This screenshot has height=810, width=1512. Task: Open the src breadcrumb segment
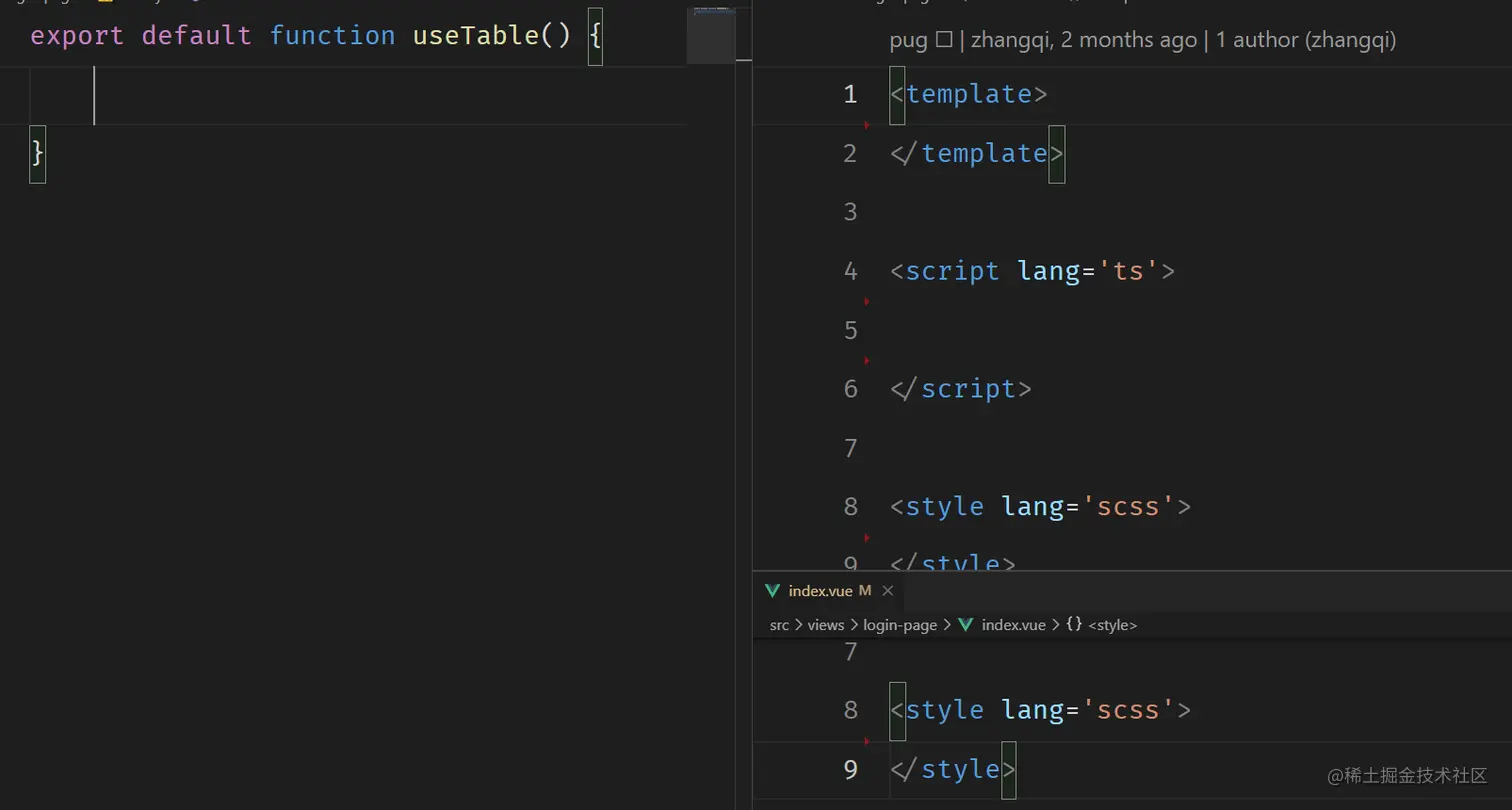(779, 625)
